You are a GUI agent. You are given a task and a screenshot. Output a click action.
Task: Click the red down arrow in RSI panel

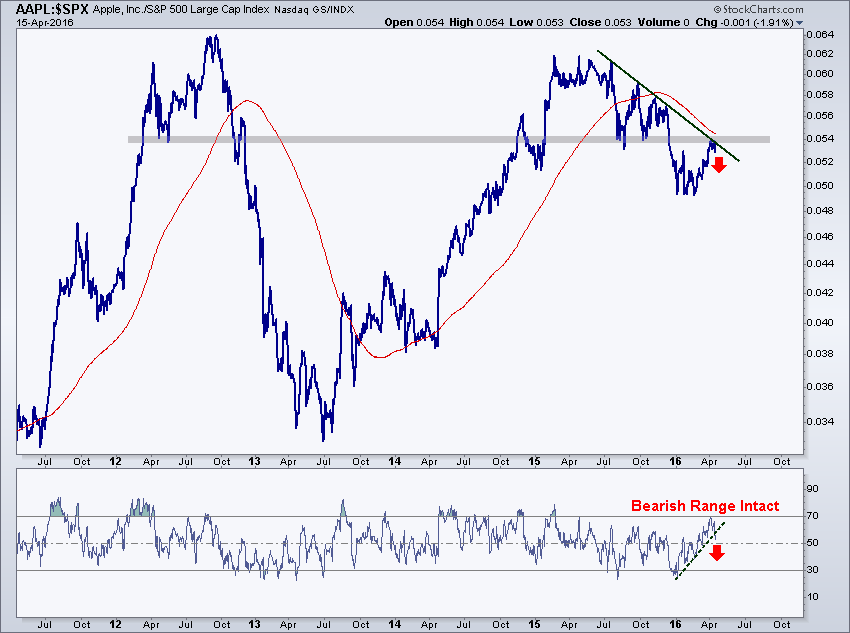click(718, 553)
